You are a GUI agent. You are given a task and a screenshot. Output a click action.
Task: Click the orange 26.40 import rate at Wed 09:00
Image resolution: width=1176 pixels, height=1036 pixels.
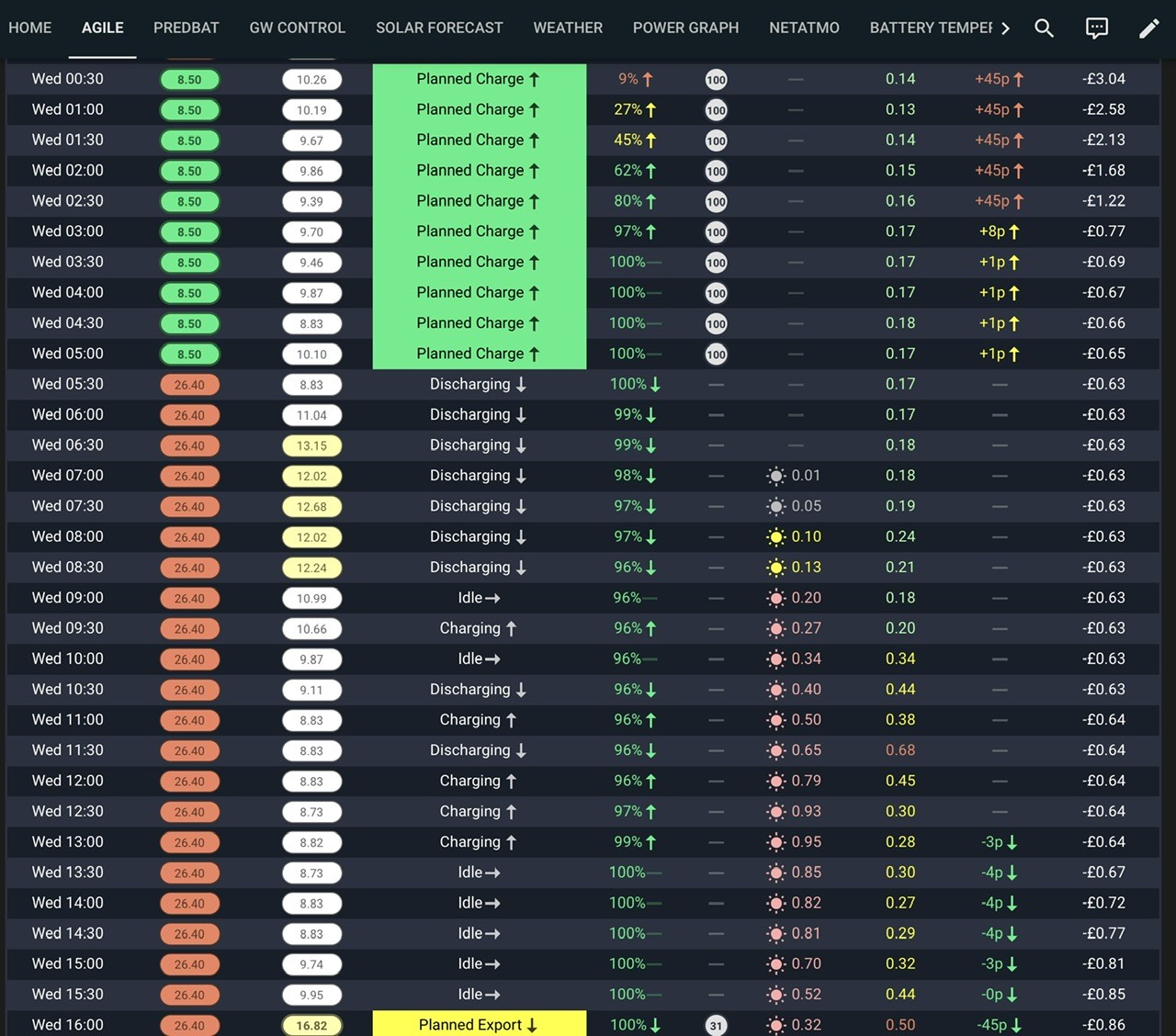point(189,598)
